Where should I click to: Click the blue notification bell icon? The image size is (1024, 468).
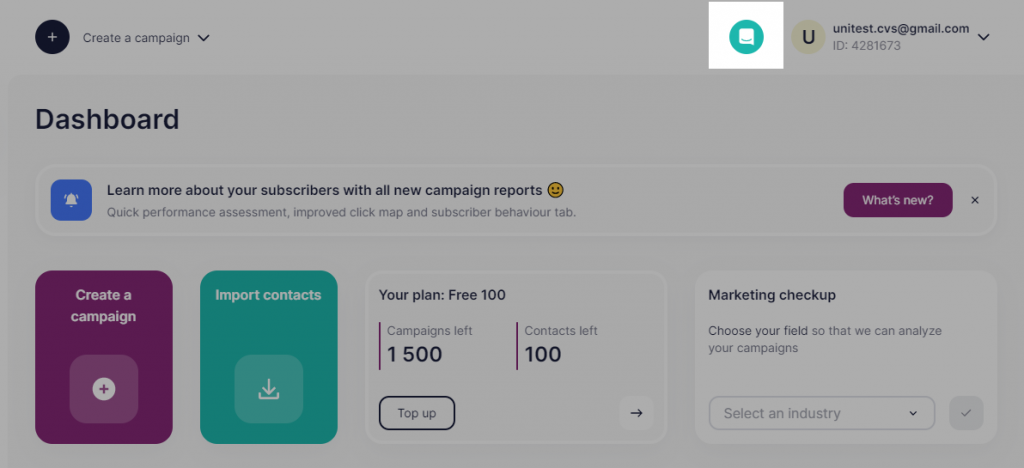(x=71, y=200)
